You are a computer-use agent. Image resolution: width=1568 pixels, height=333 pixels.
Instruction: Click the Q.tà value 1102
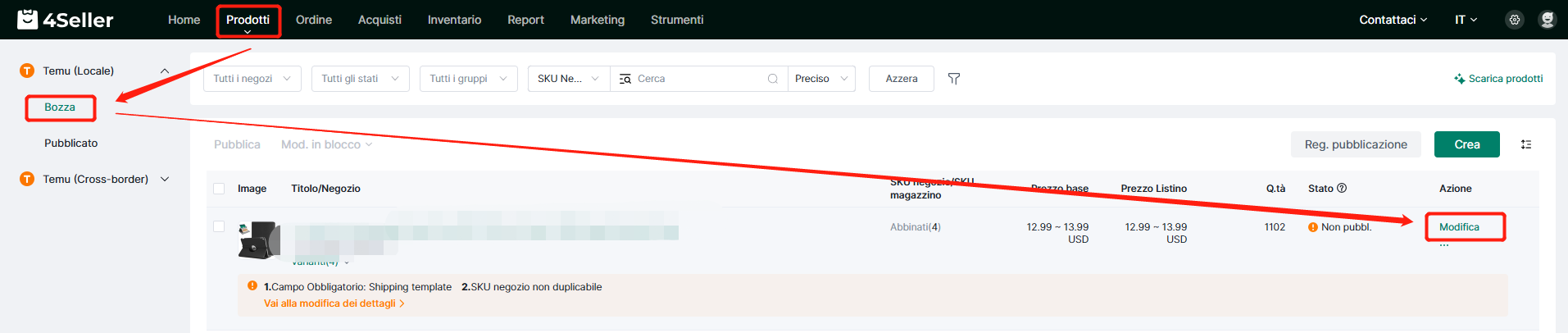pyautogui.click(x=1275, y=227)
